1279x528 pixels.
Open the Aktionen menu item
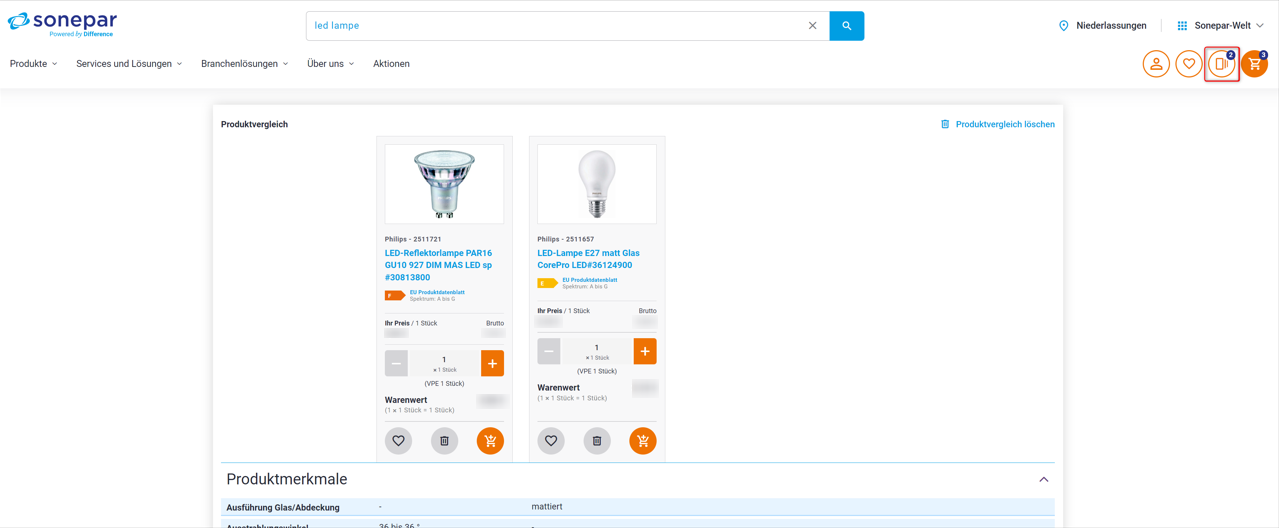tap(391, 64)
